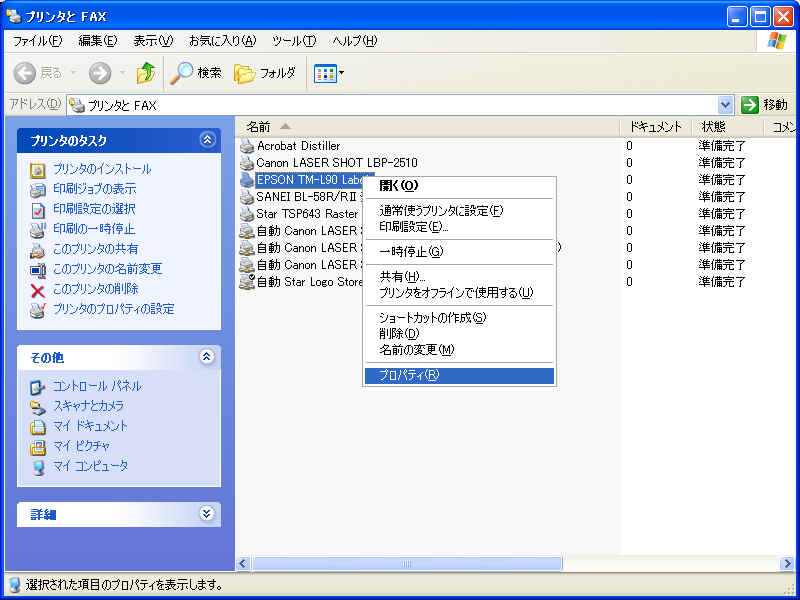Collapse the プリンタのタスク panel
Screen dimensions: 800x600
[x=207, y=140]
